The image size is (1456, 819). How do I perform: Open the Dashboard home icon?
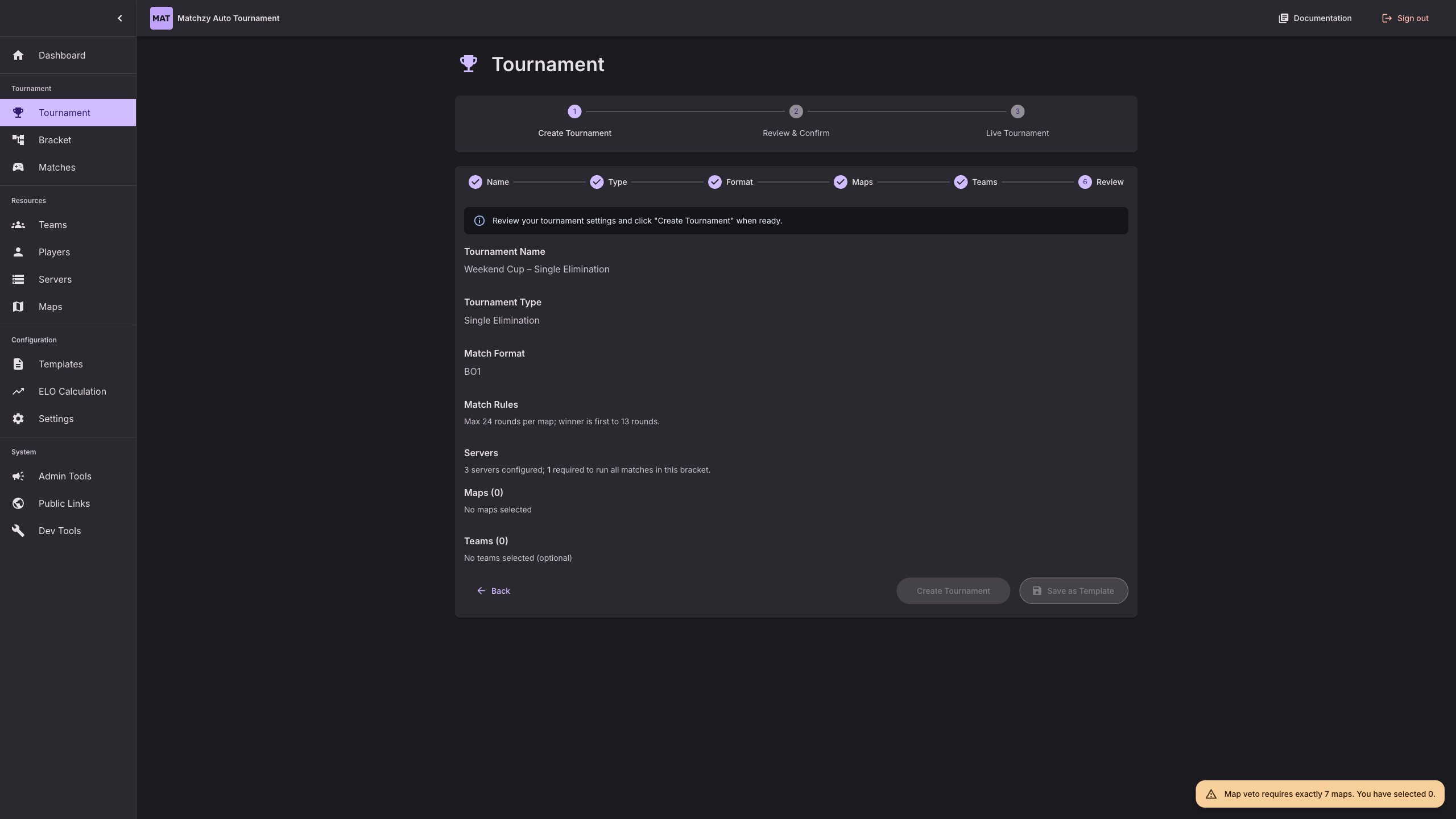(x=18, y=55)
